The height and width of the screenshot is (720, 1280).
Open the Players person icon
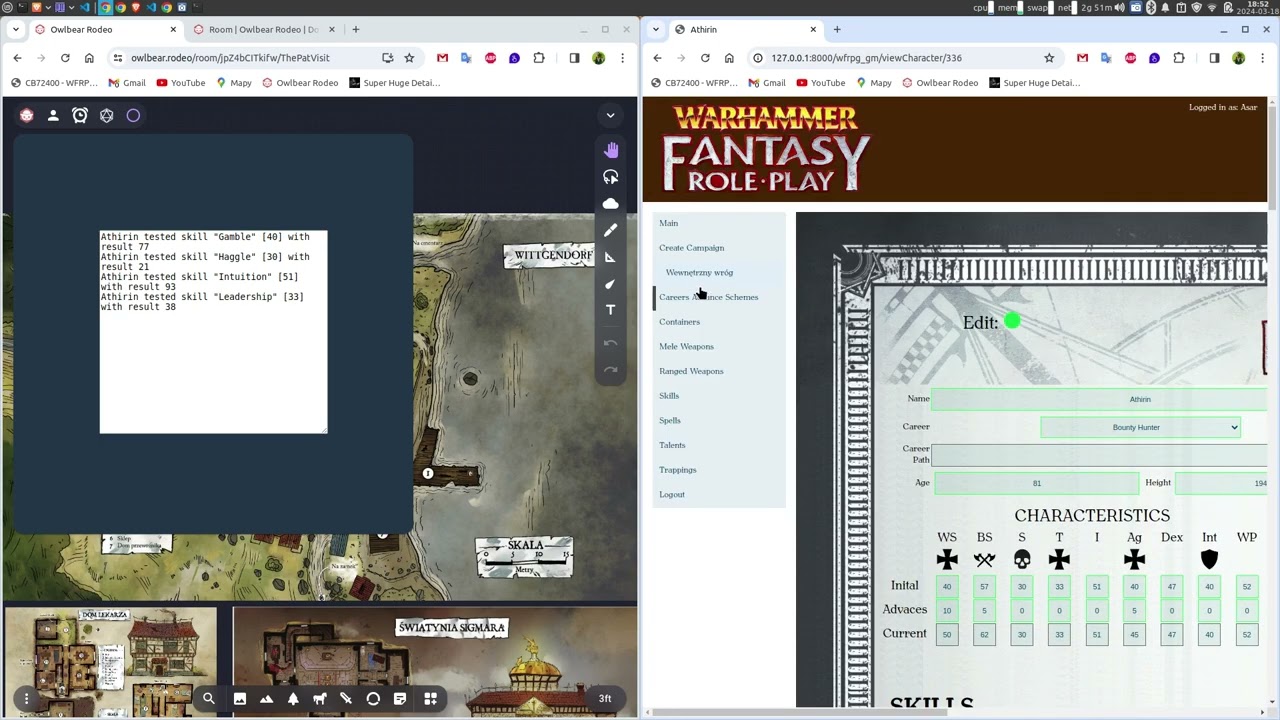click(x=53, y=115)
